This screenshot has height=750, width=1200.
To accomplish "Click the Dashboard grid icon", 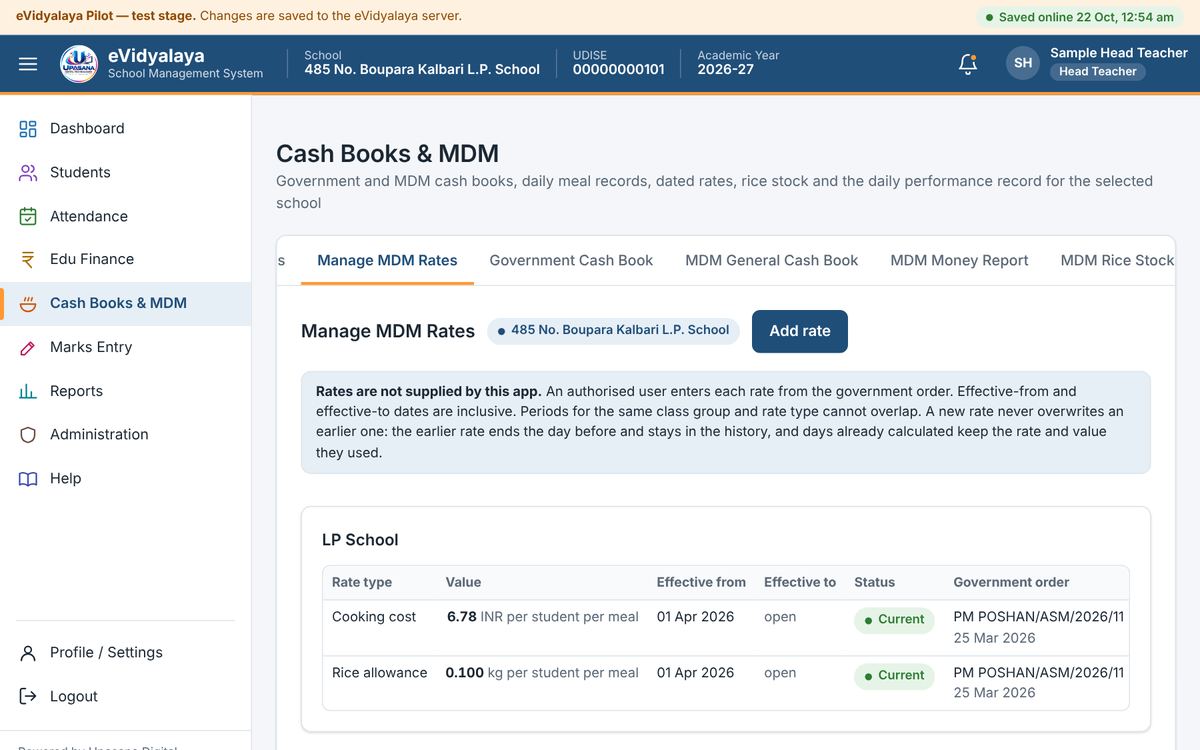I will coord(28,129).
